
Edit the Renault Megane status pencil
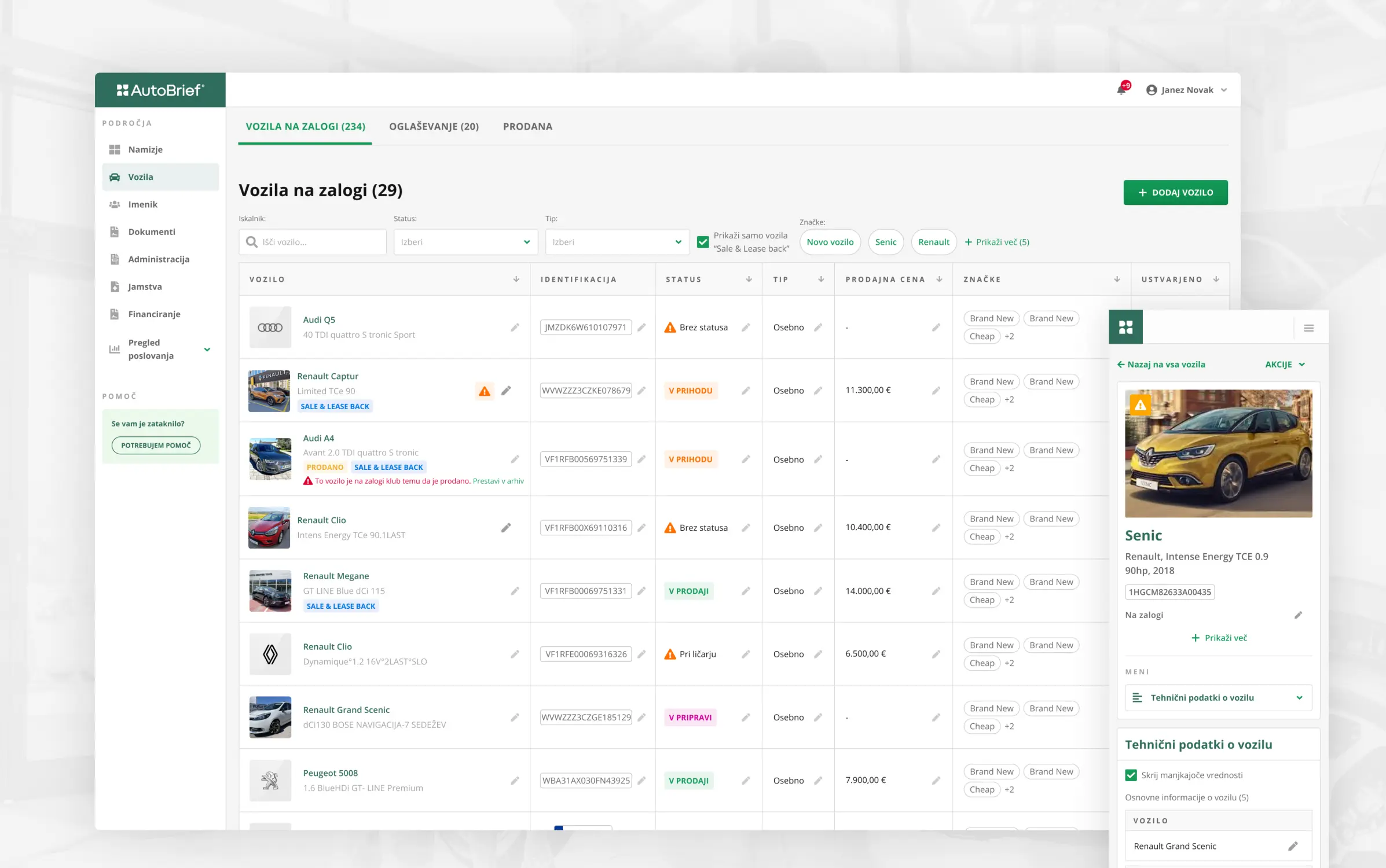pos(746,591)
